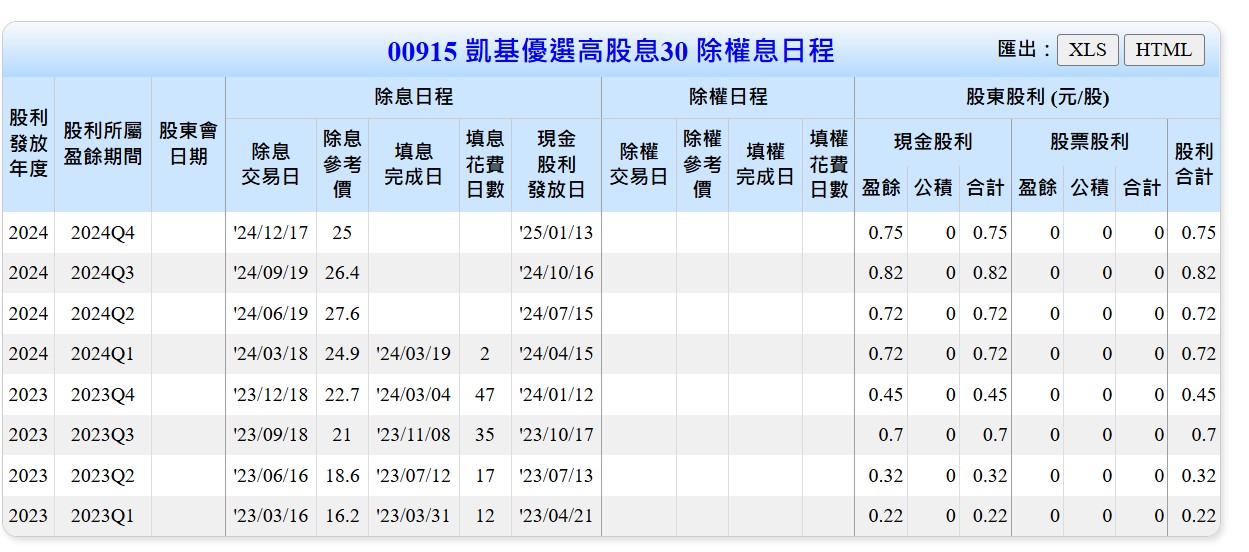Click the 填權花費日數 column header
This screenshot has height=552, width=1249.
(828, 164)
